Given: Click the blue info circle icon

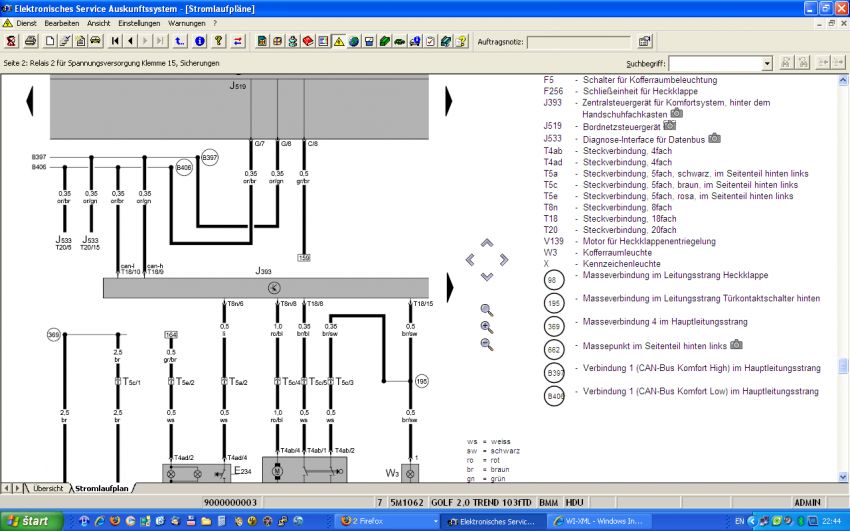Looking at the screenshot, I should (x=200, y=41).
